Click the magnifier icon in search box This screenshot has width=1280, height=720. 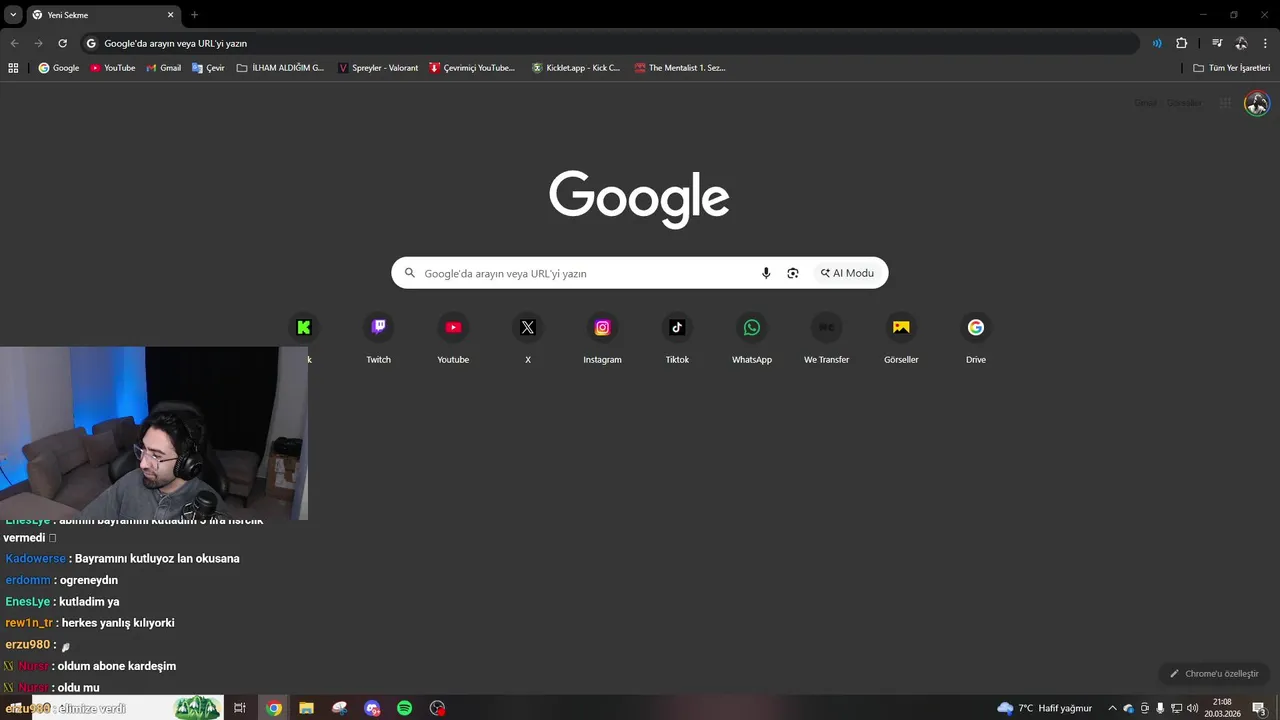409,273
